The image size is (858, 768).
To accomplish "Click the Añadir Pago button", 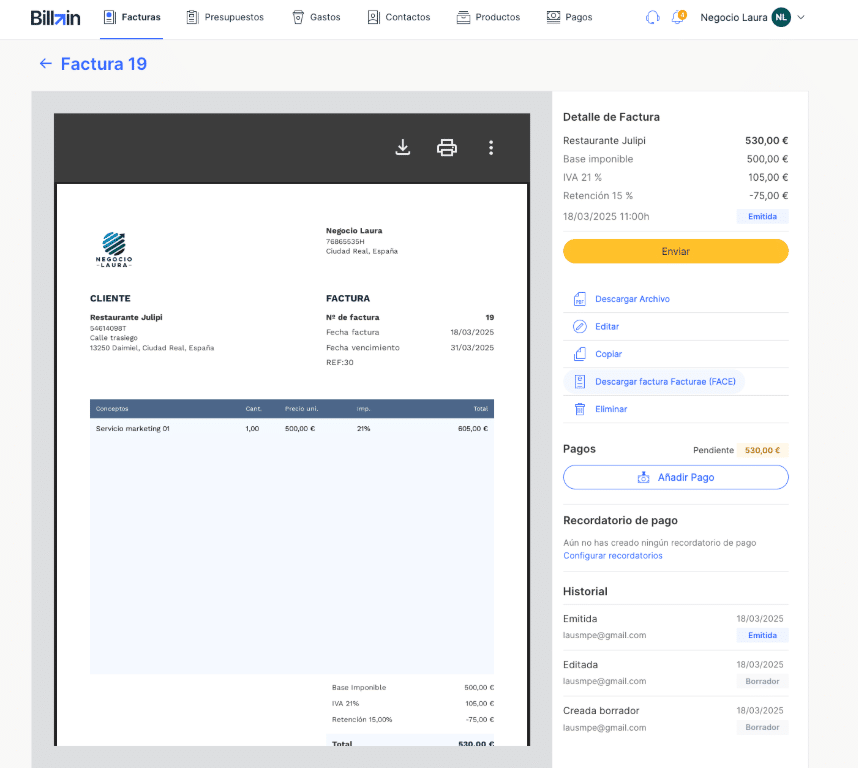I will [x=676, y=478].
